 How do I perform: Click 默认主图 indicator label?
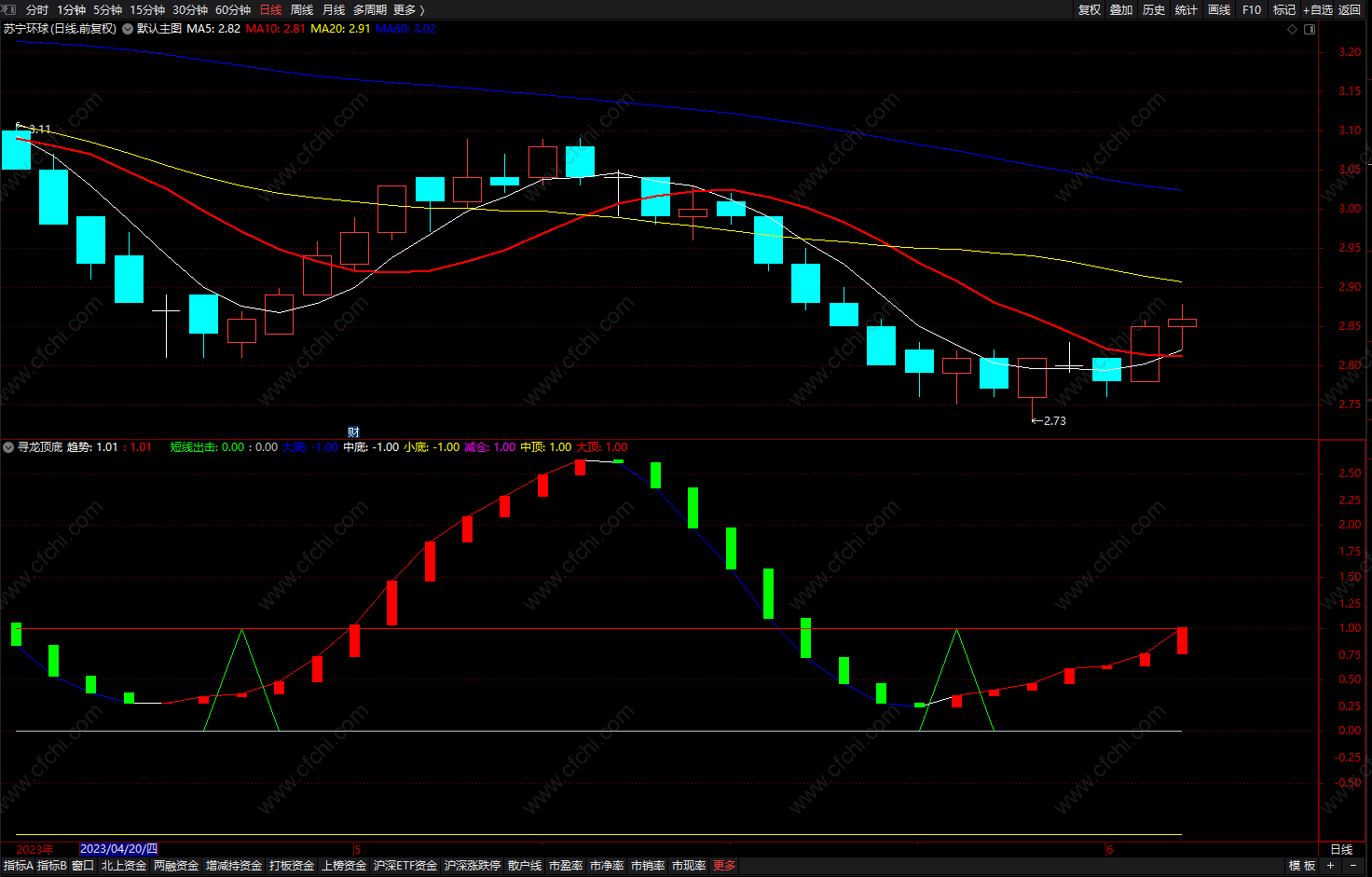click(x=159, y=29)
